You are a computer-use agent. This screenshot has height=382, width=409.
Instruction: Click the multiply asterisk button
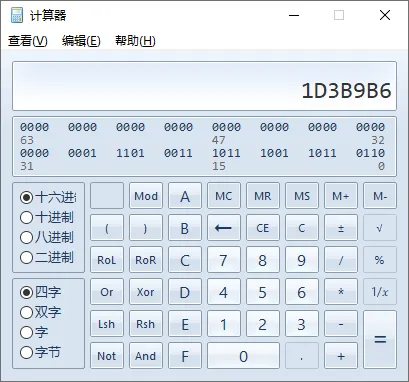341,292
